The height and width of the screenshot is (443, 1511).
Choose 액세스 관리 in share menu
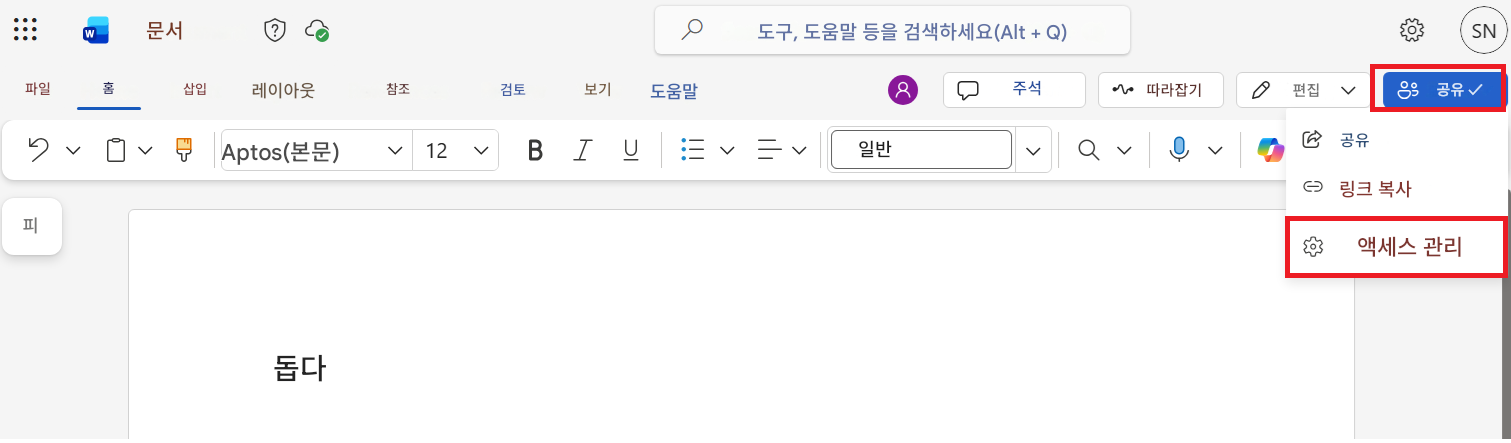1395,247
